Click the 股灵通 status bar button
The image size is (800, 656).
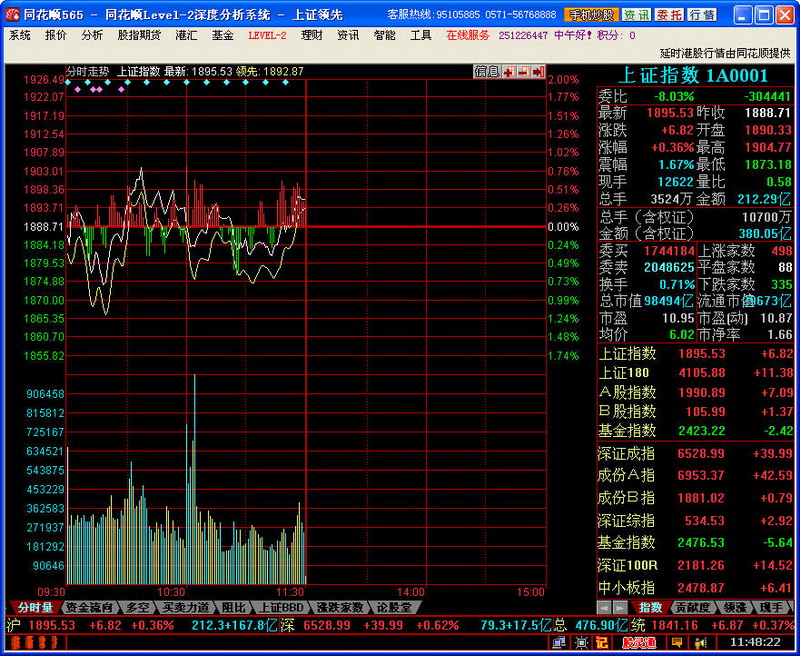[x=639, y=643]
